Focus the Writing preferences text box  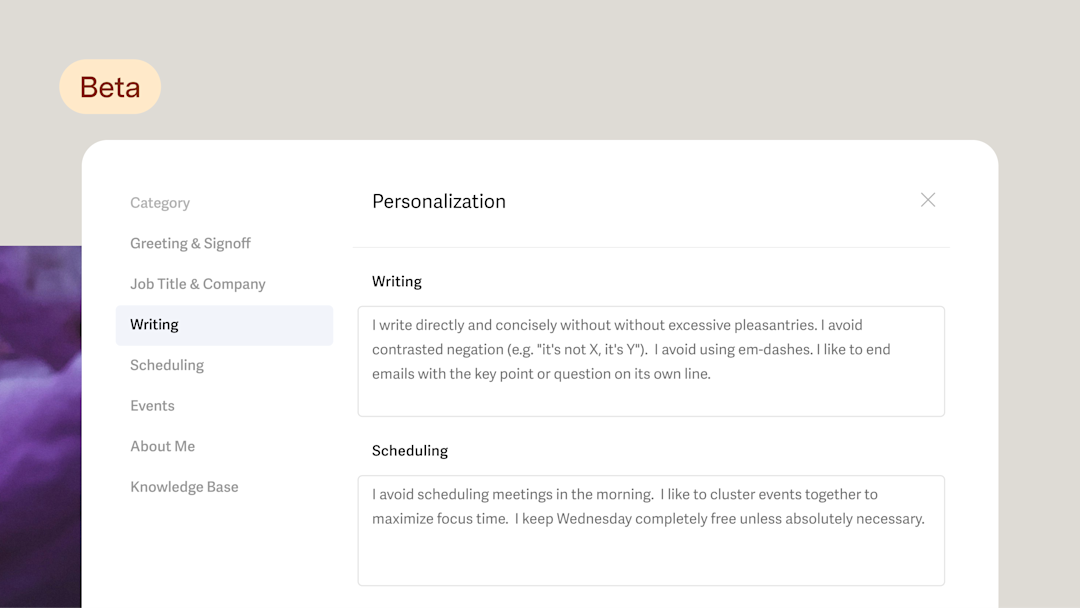651,361
